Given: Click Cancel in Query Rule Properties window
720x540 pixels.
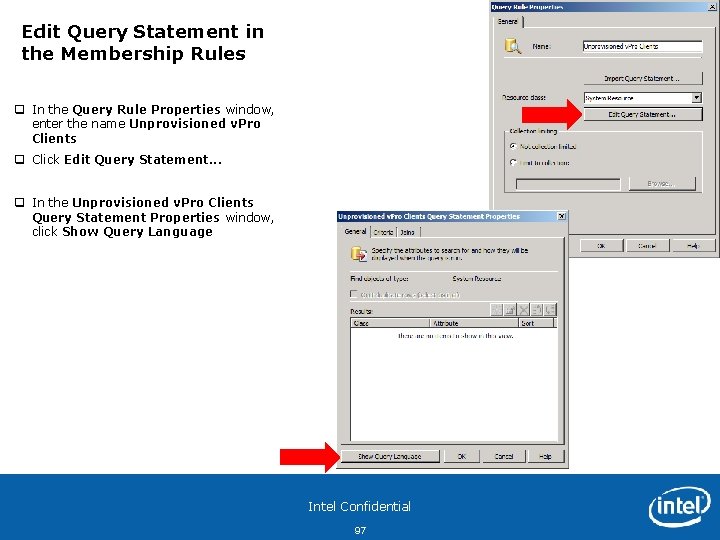Looking at the screenshot, I should [647, 246].
